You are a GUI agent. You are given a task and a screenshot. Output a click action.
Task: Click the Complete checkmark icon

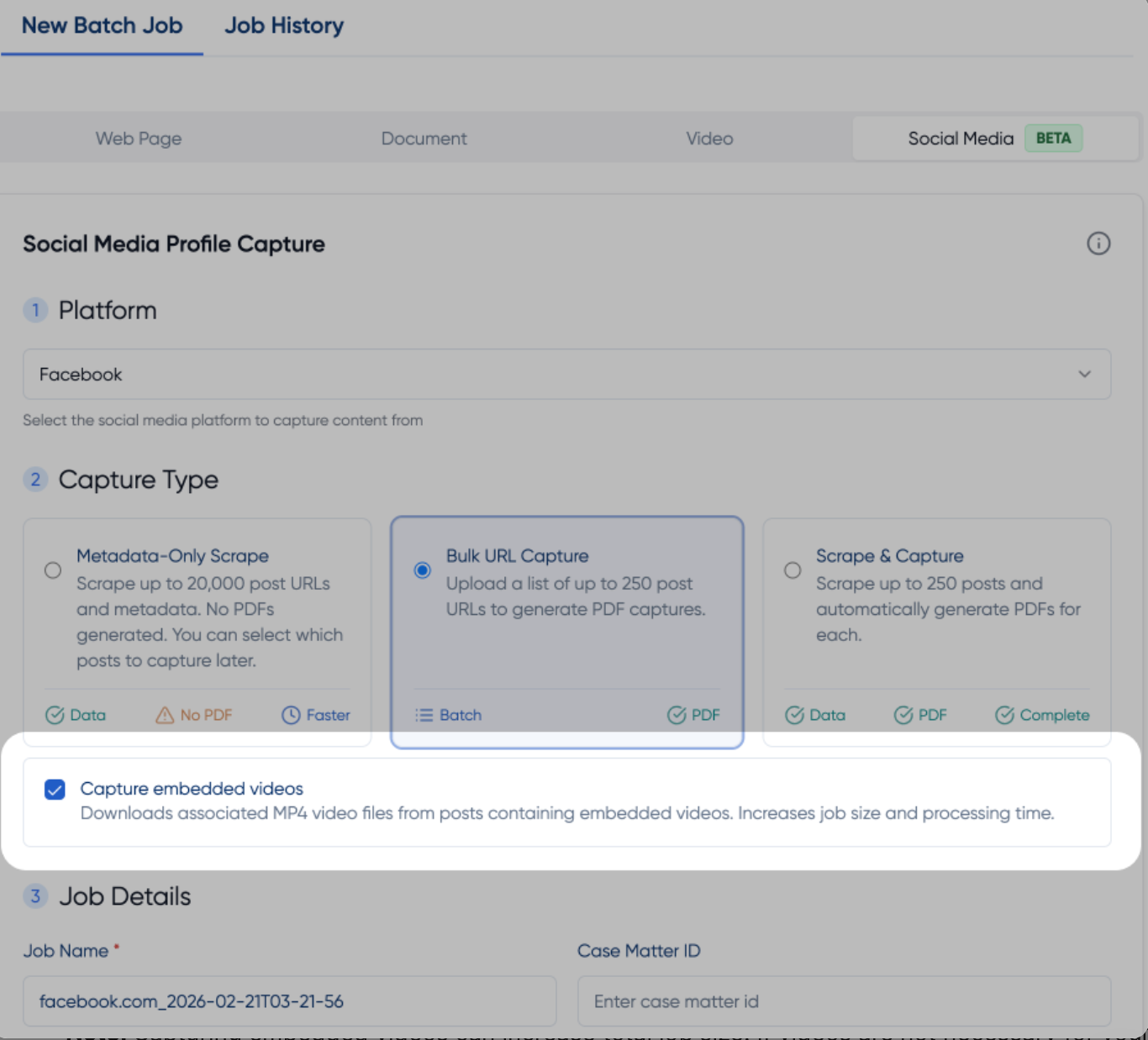tap(1004, 715)
